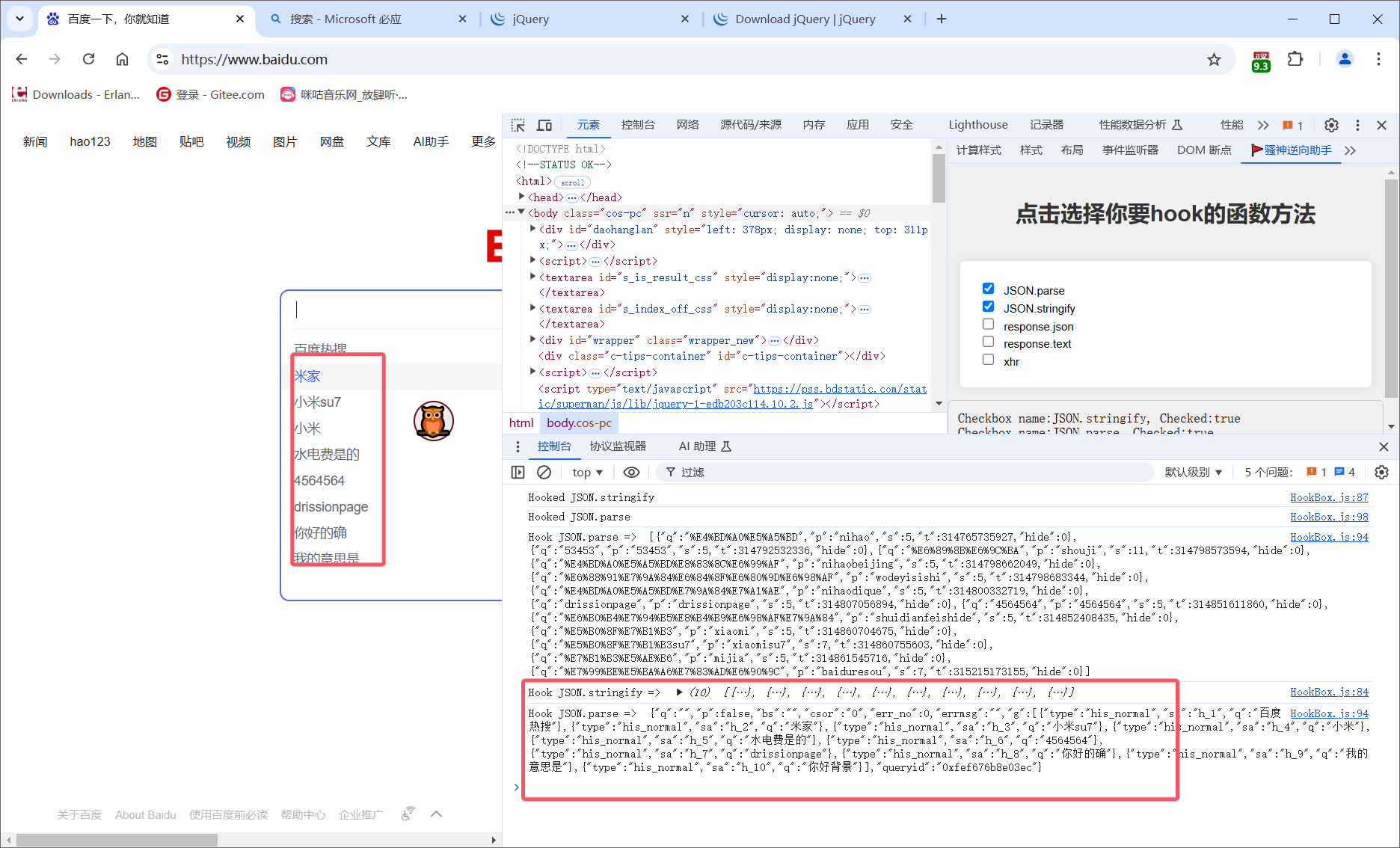
Task: Create a live expression eye icon
Action: pyautogui.click(x=631, y=472)
